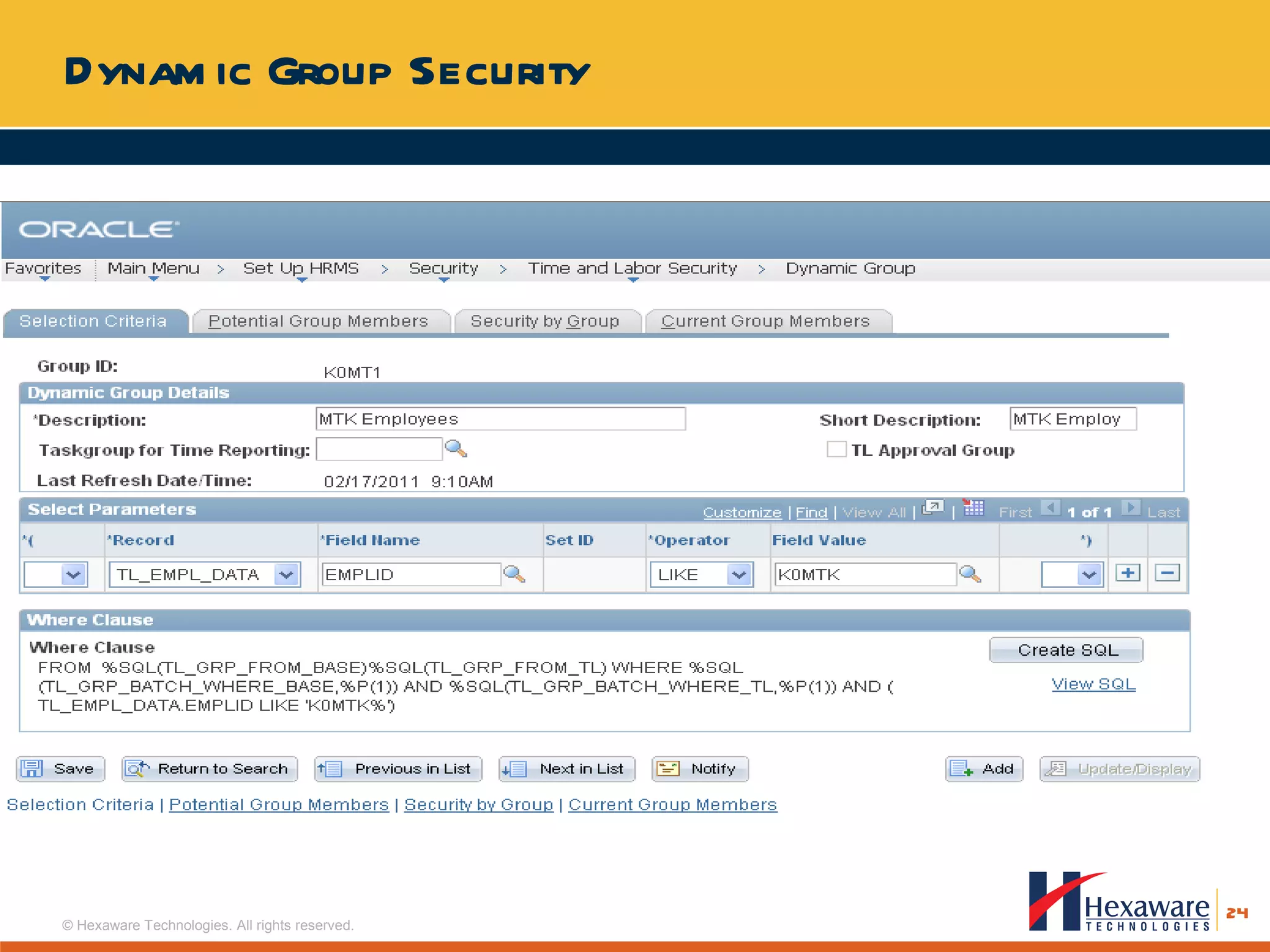1270x952 pixels.
Task: Click the Find link in grid header
Action: coord(811,513)
